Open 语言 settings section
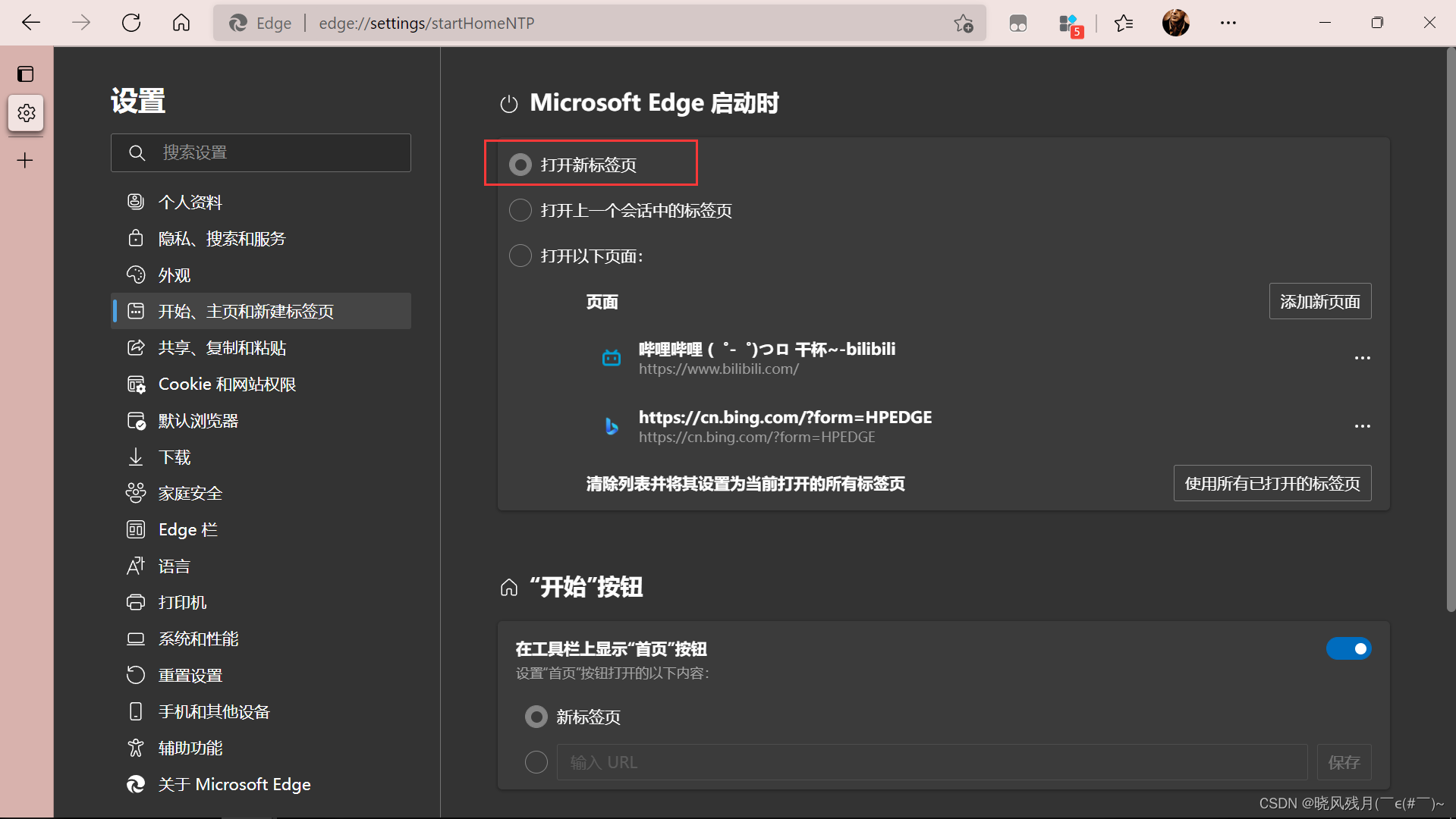Viewport: 1456px width, 819px height. click(x=261, y=566)
